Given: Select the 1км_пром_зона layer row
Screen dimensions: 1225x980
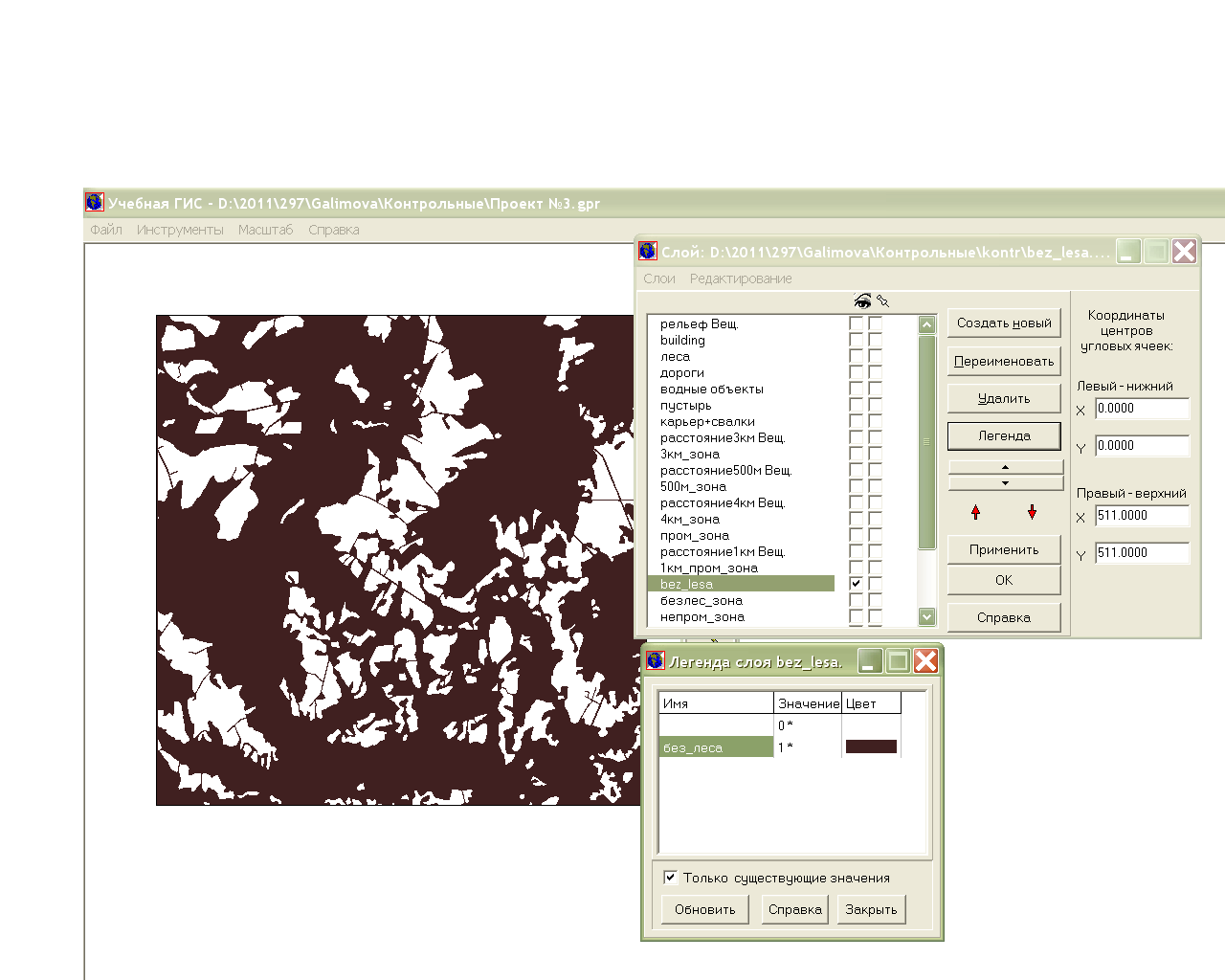Looking at the screenshot, I should (742, 568).
